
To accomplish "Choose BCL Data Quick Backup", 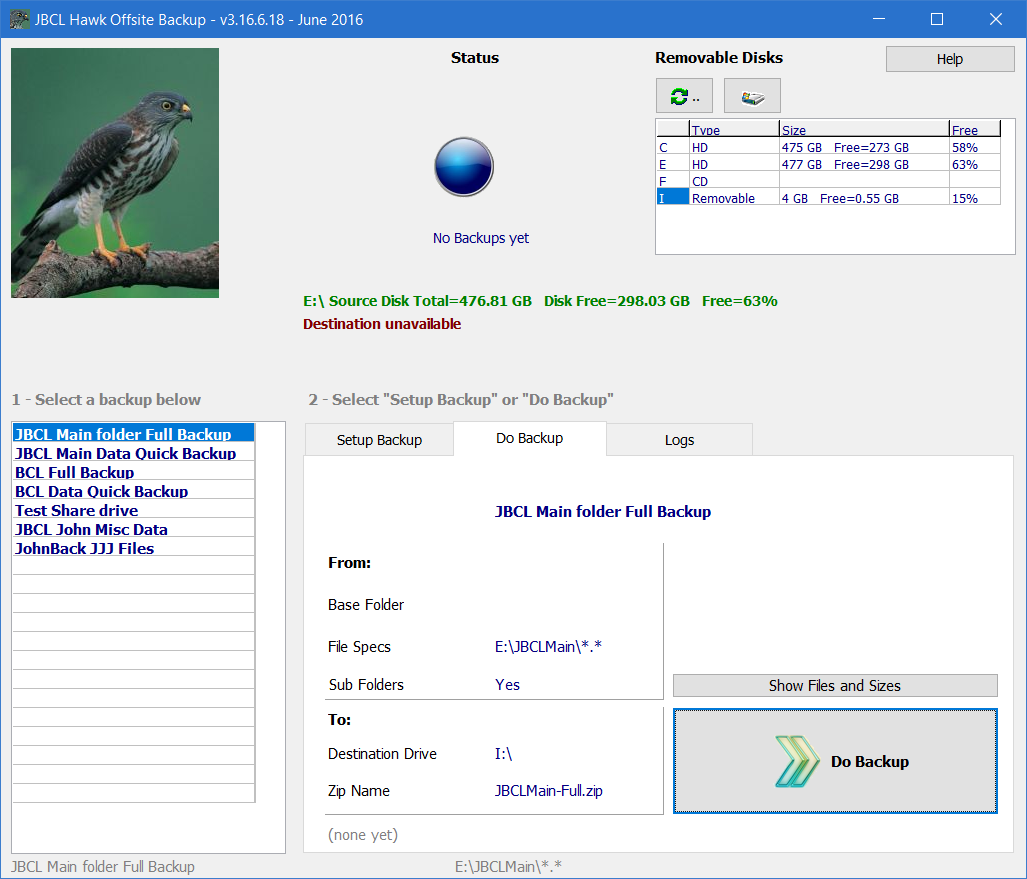I will (102, 491).
